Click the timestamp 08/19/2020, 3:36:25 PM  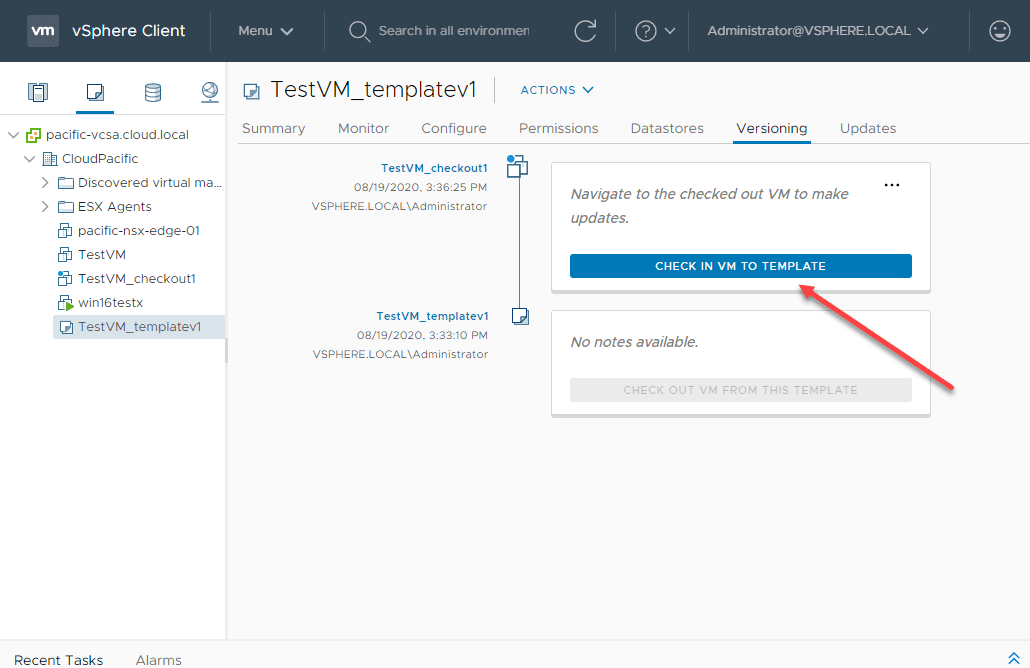click(x=420, y=187)
